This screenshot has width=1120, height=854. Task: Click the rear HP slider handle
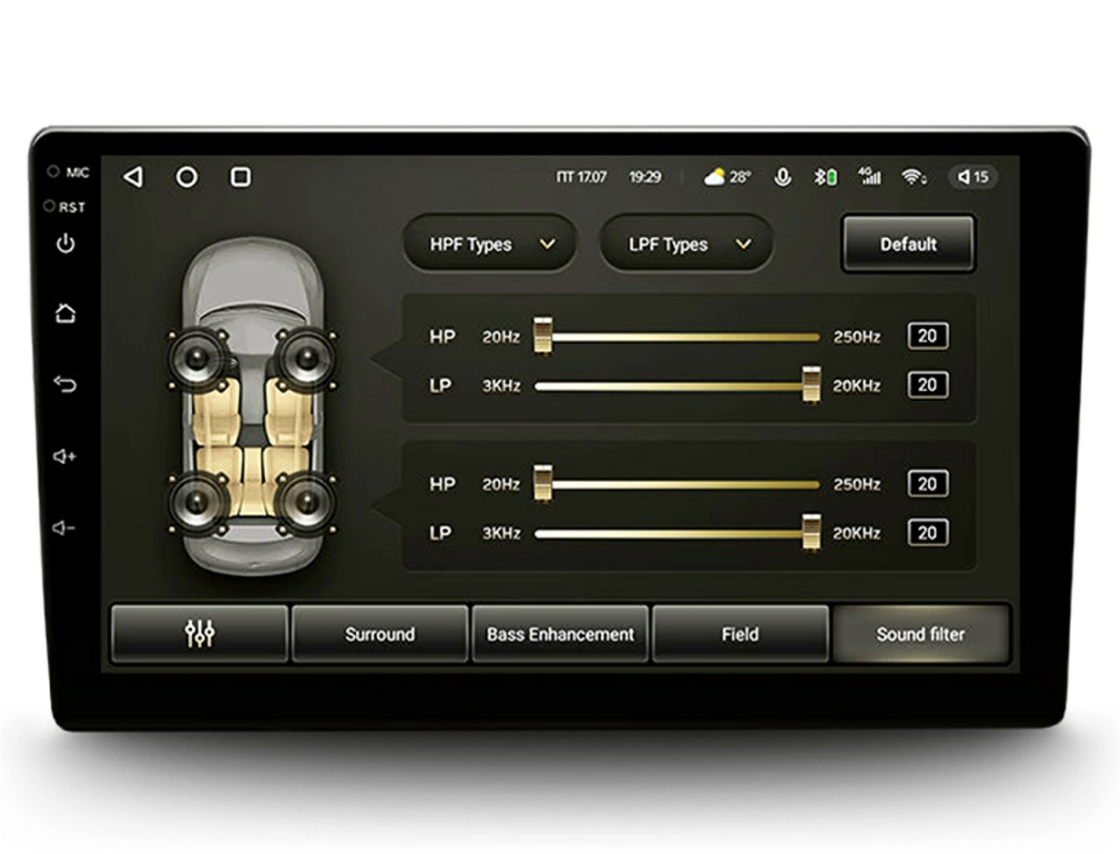[x=543, y=483]
